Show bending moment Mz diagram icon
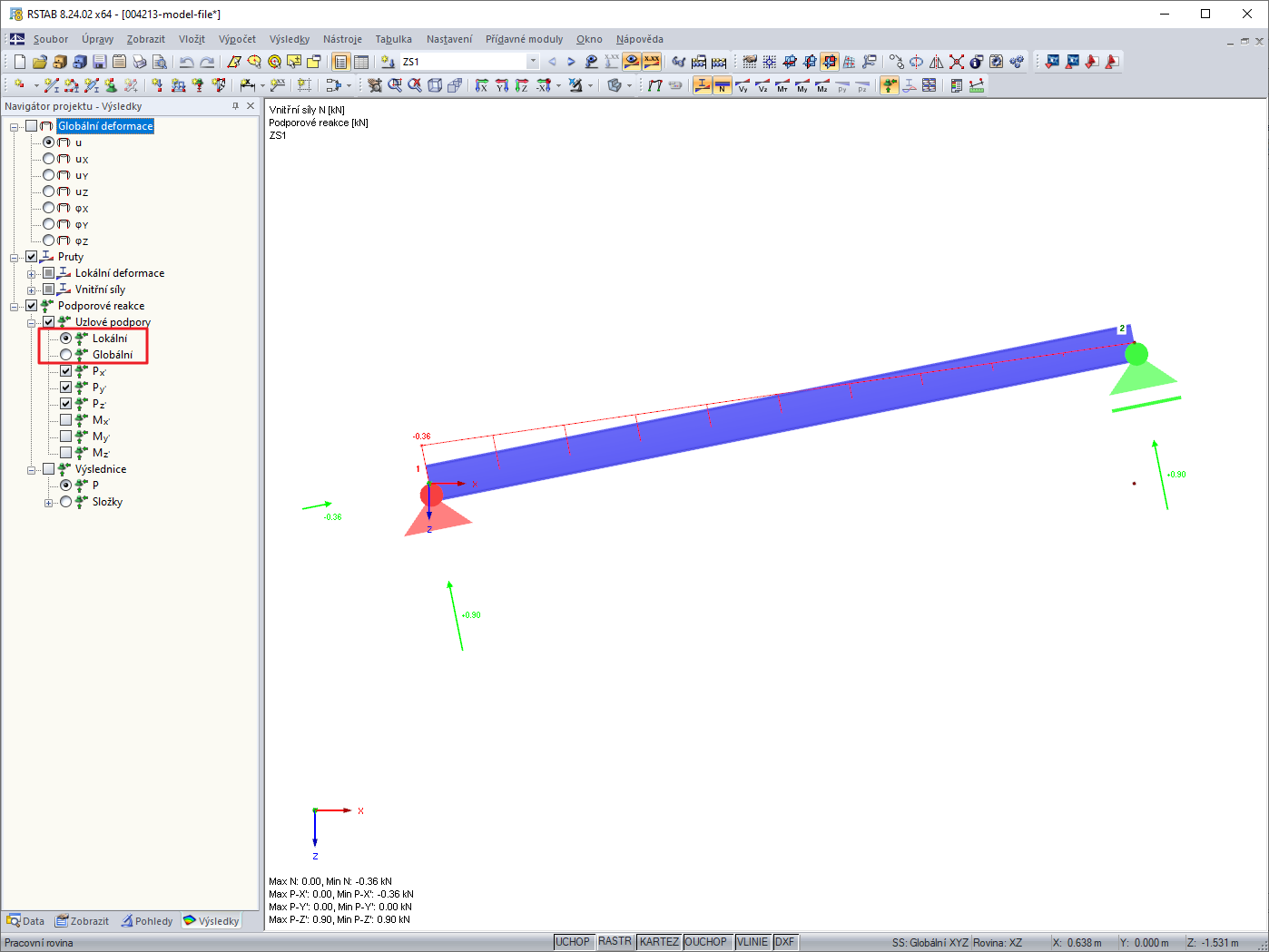 click(821, 85)
